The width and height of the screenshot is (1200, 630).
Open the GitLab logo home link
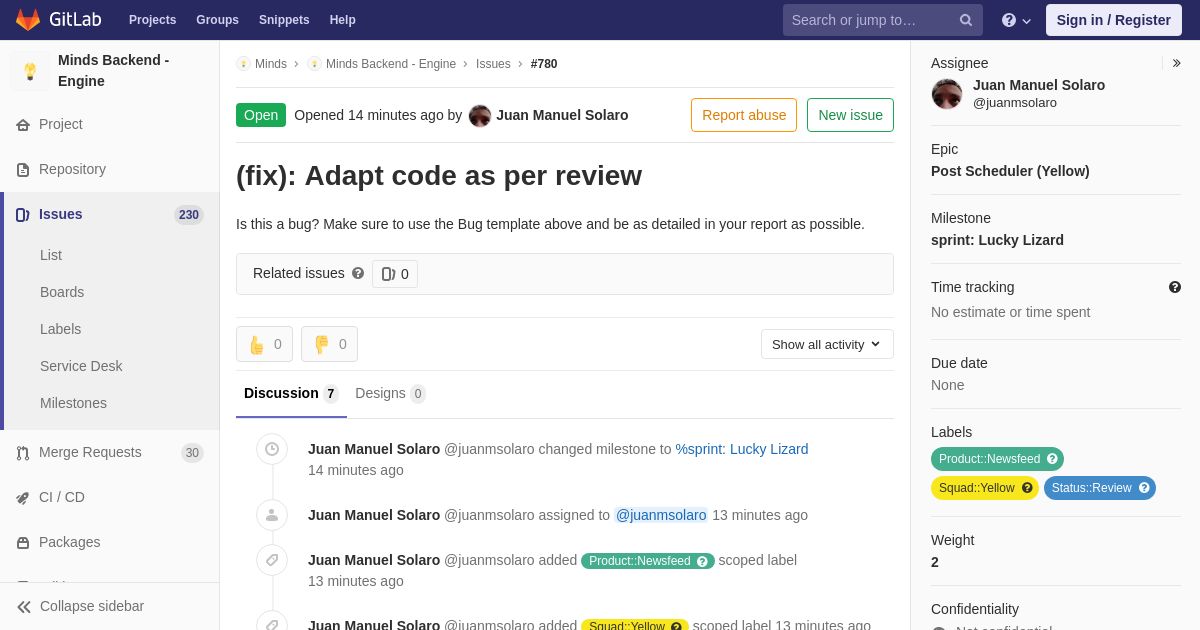pyautogui.click(x=58, y=20)
